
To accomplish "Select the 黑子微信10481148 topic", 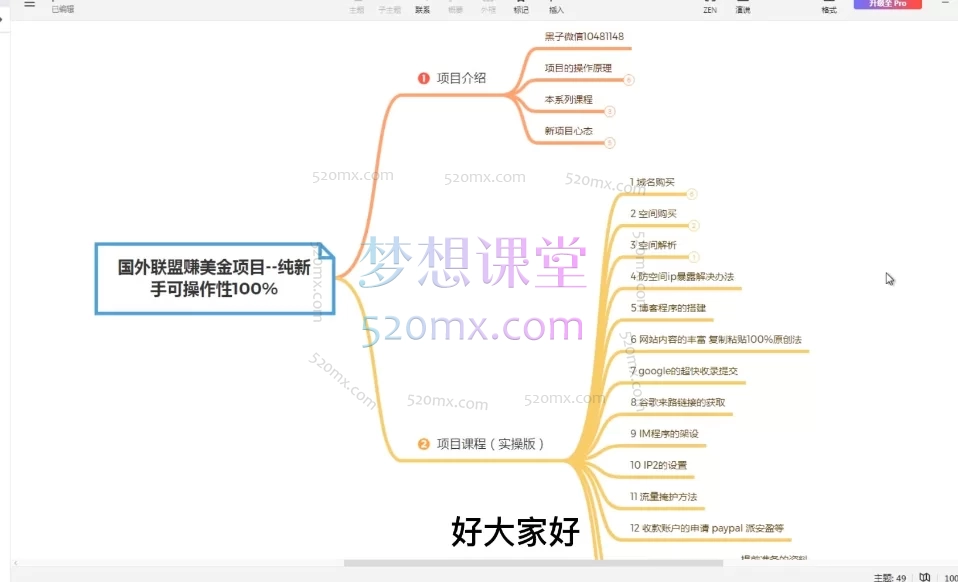I will (x=584, y=37).
